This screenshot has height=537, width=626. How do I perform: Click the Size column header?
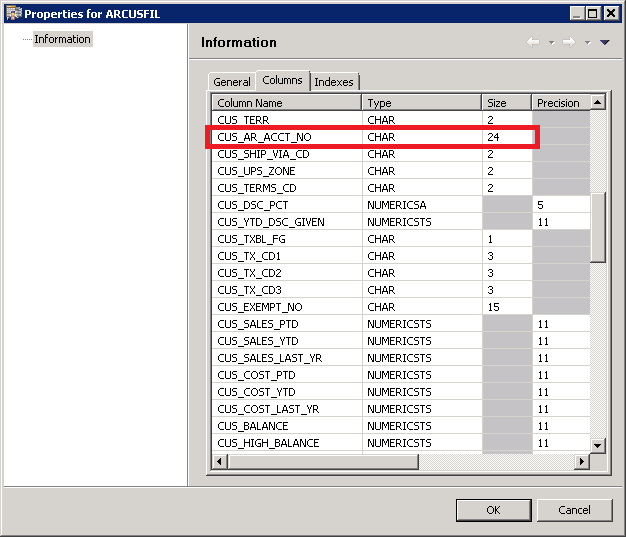(x=507, y=103)
